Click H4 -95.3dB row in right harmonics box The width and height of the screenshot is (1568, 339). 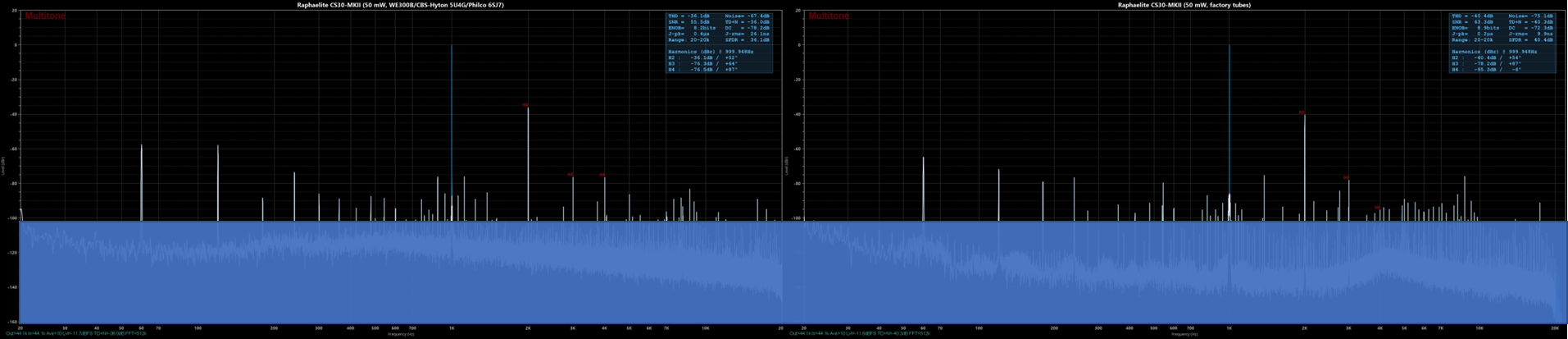click(x=1486, y=70)
